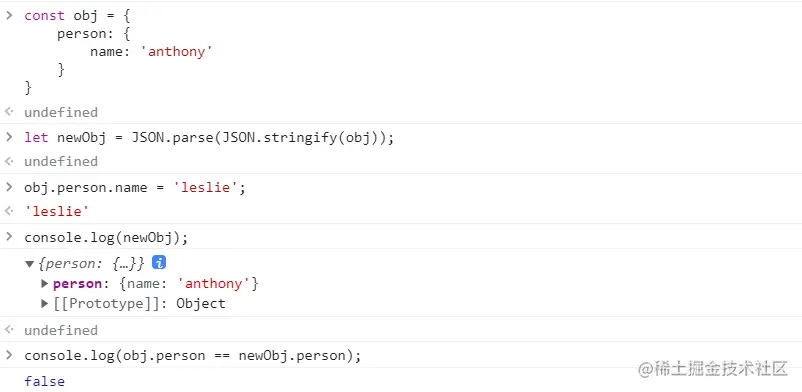The height and width of the screenshot is (392, 802).
Task: Click the prompt chevron before the obj.person == newObj.person comparison
Action: pos(9,355)
